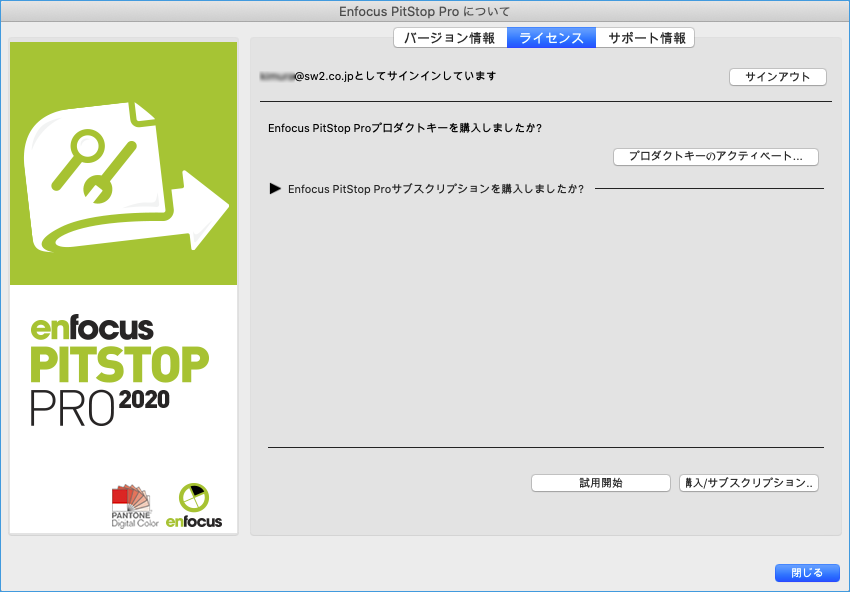Click the Pantone Digital Color logo
850x592 pixels.
pos(134,506)
